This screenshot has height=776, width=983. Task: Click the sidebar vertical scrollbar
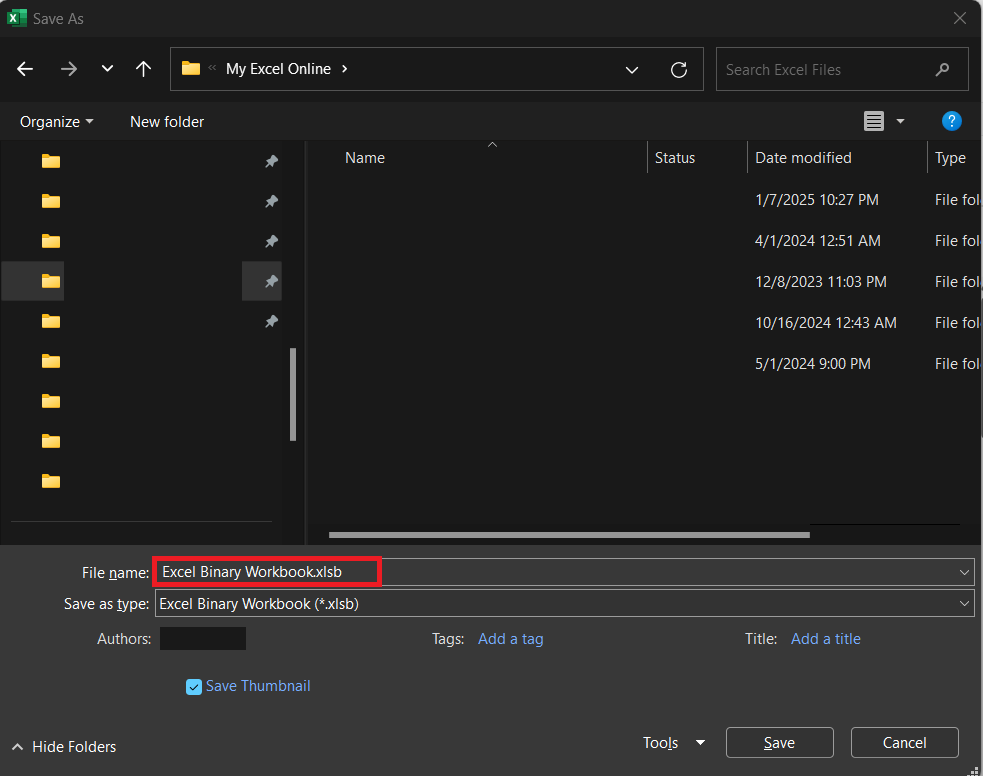293,394
